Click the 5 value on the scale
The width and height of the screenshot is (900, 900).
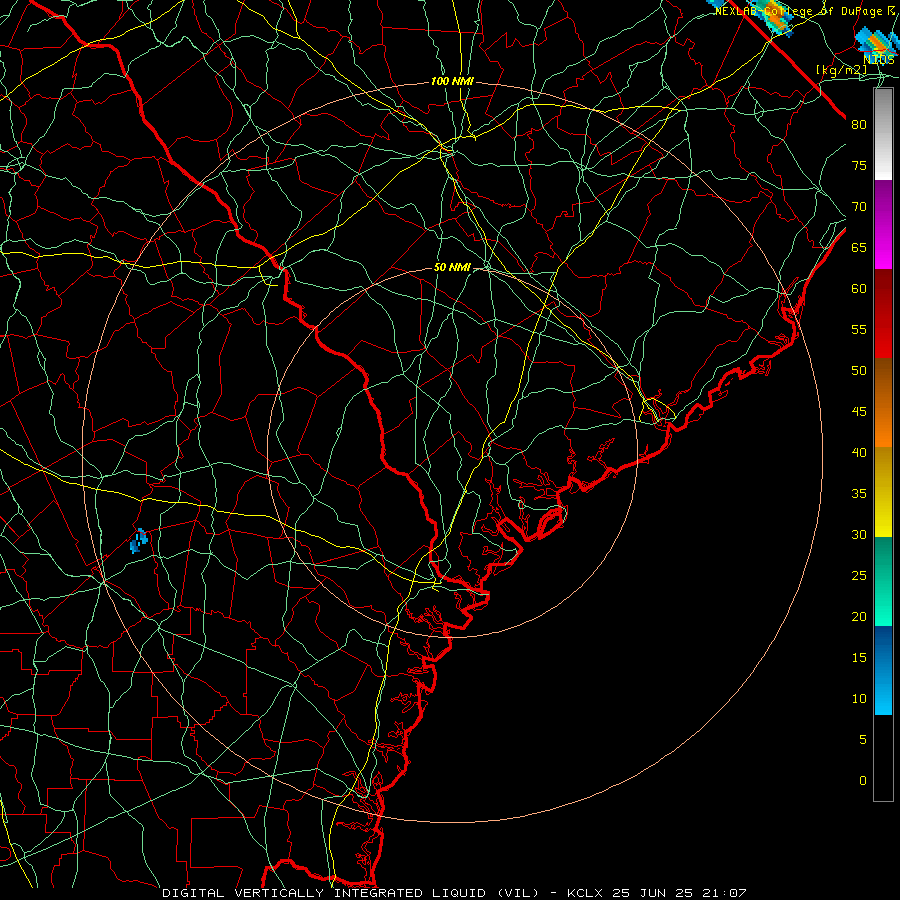click(863, 739)
